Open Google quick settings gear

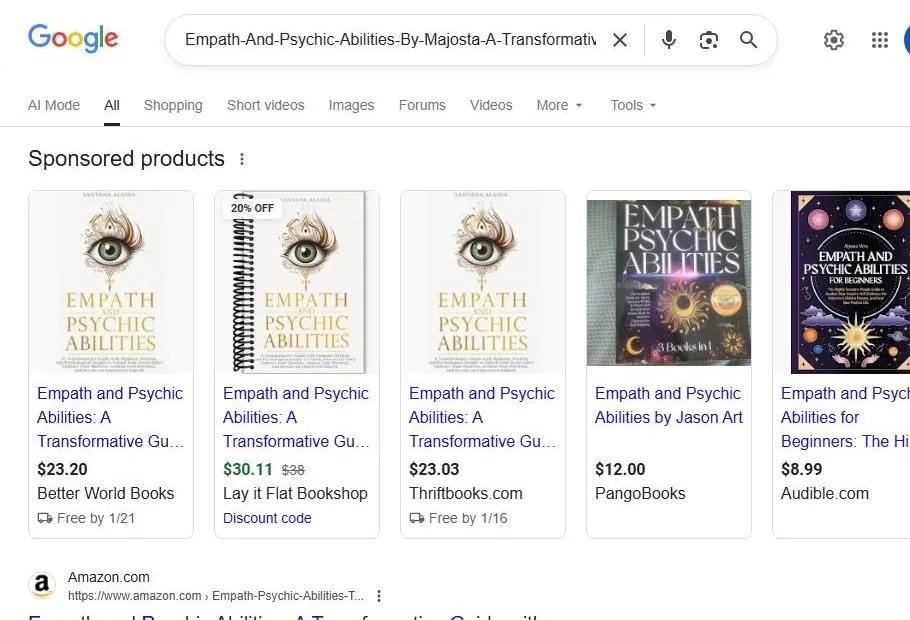pos(834,40)
